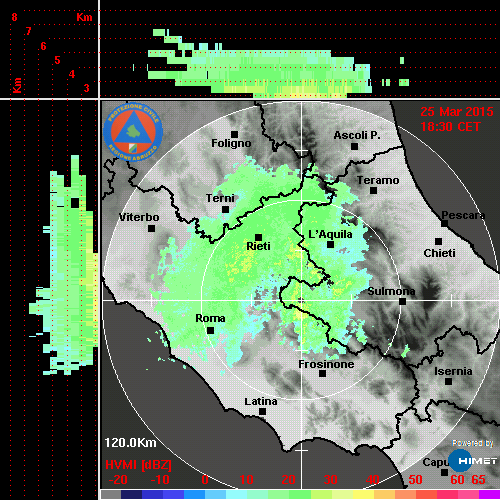Click the 'L'Aquila' city label
Image resolution: width=500 pixels, height=500 pixels.
coord(330,234)
